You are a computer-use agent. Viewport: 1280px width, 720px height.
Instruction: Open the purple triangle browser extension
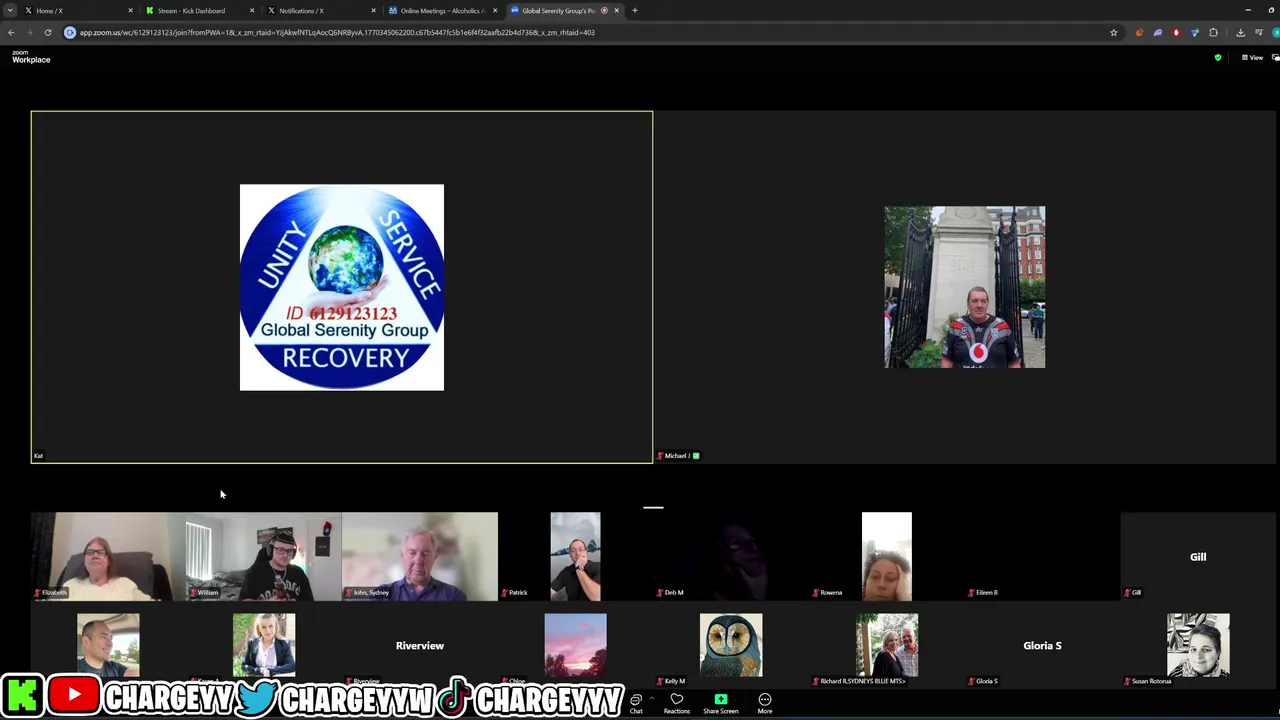pyautogui.click(x=1195, y=32)
